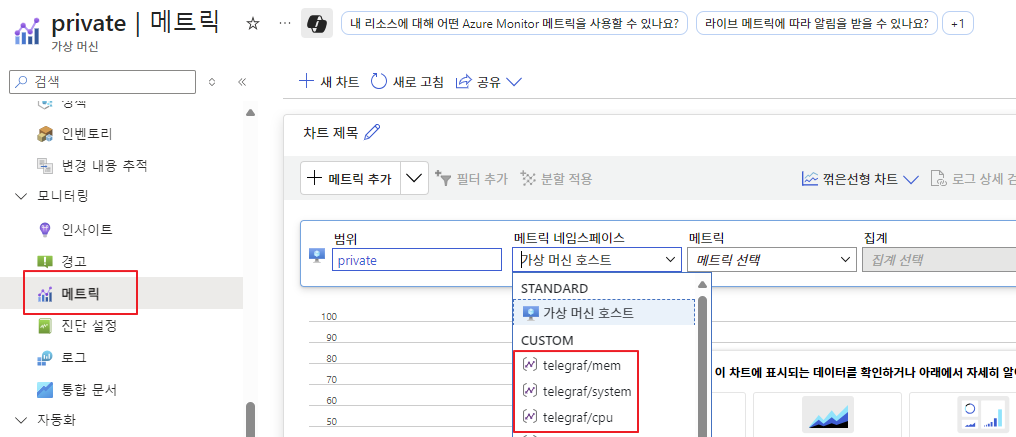Open the 꺾은선형 차트 chart type dropdown
This screenshot has width=1016, height=437.
(860, 179)
